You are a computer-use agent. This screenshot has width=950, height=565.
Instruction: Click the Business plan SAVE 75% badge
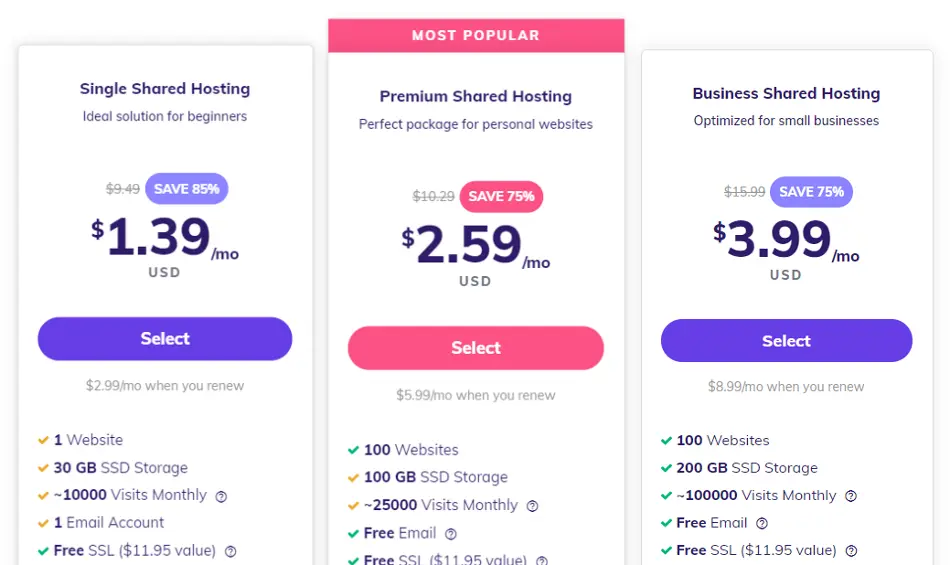(811, 192)
